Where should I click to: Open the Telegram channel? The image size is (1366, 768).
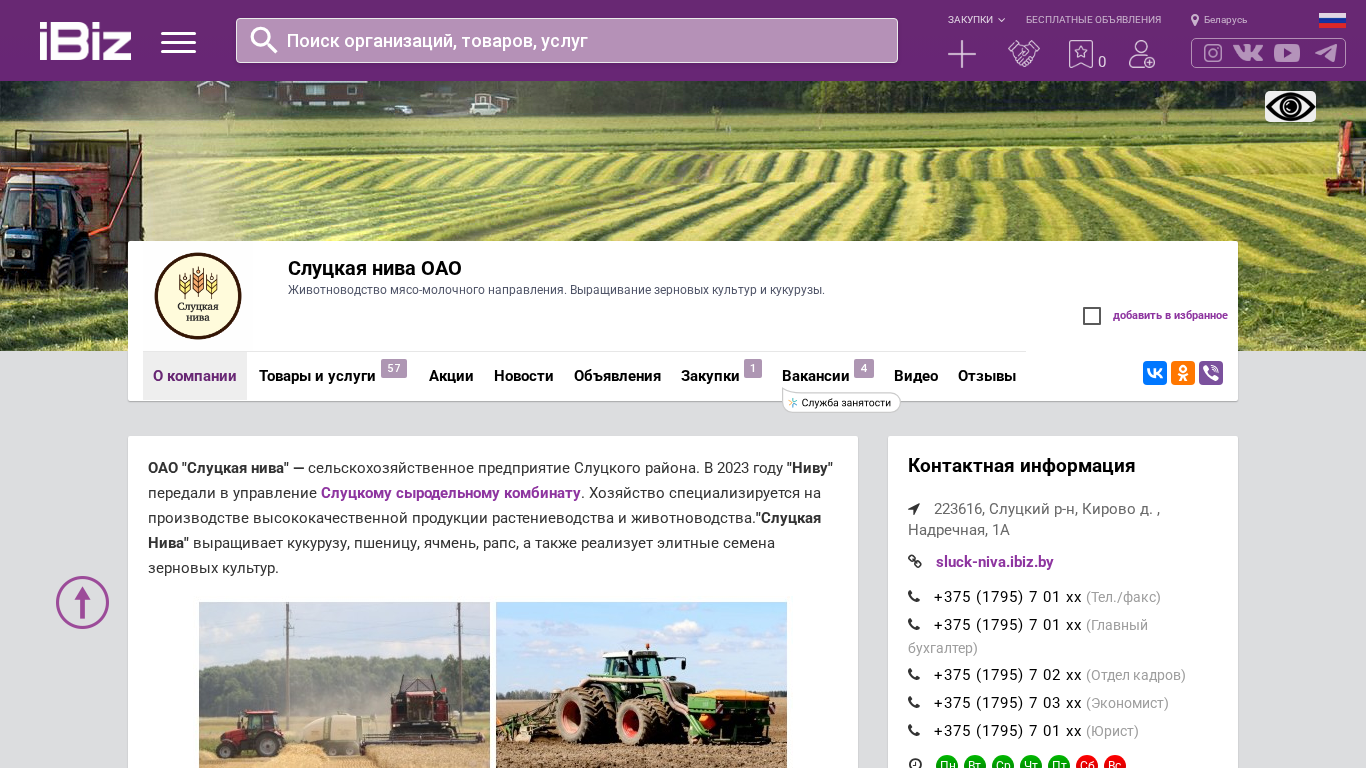1326,53
